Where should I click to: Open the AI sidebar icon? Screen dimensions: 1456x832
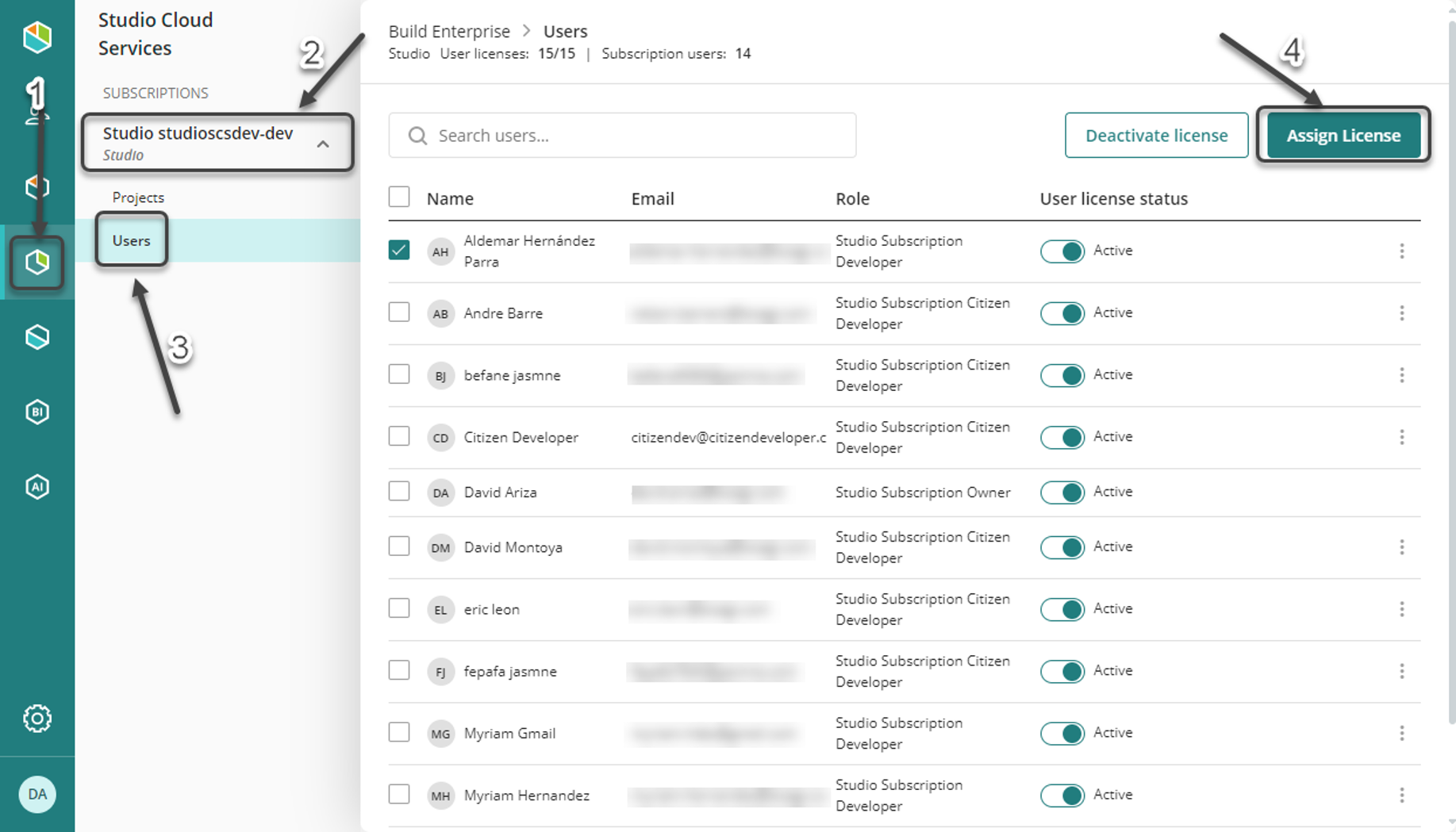(x=37, y=486)
